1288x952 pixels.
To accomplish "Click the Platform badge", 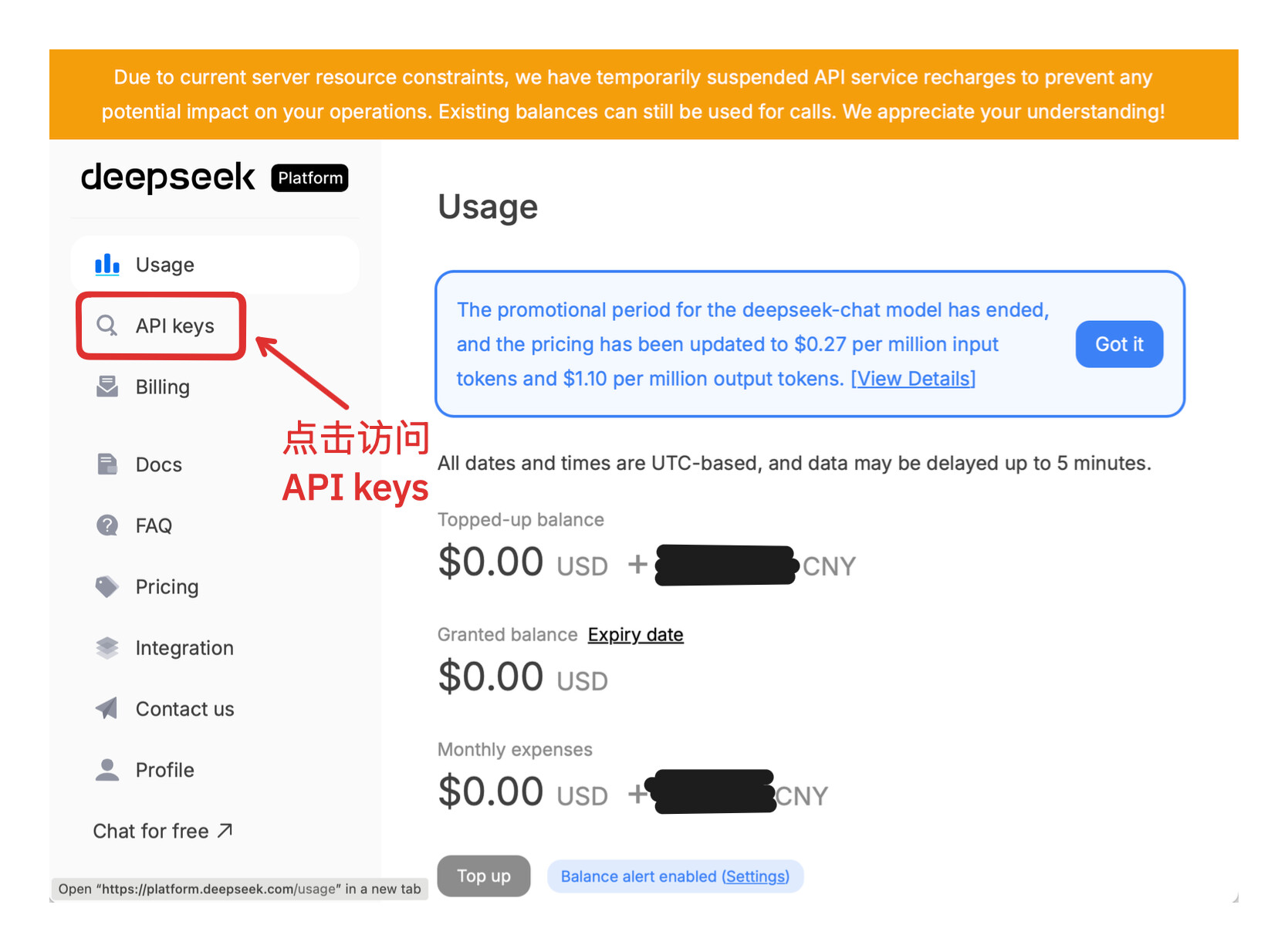I will 310,178.
